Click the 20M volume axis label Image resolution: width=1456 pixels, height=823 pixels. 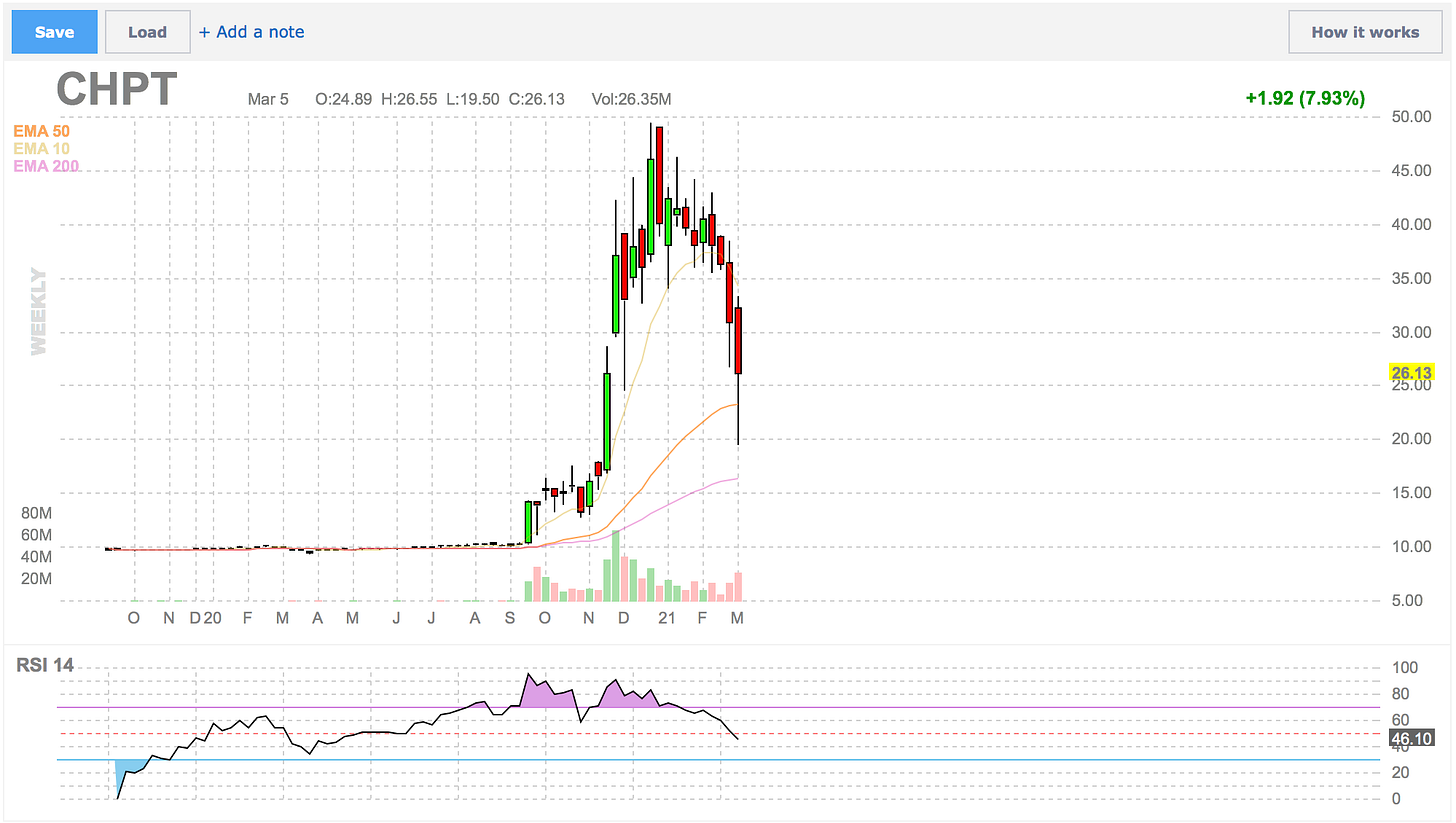point(37,579)
